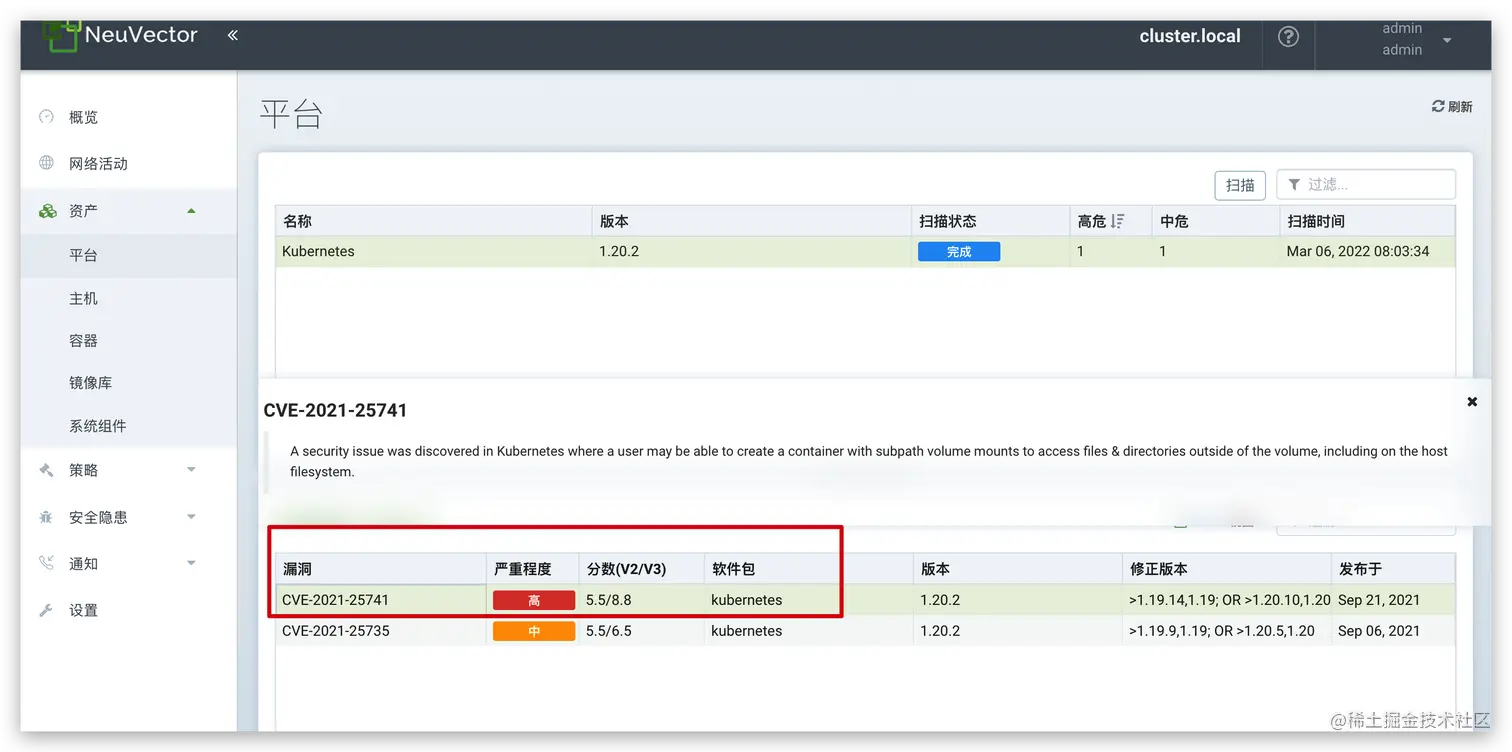1512x752 pixels.
Task: Click the 设置 wrench icon
Action: coord(46,610)
